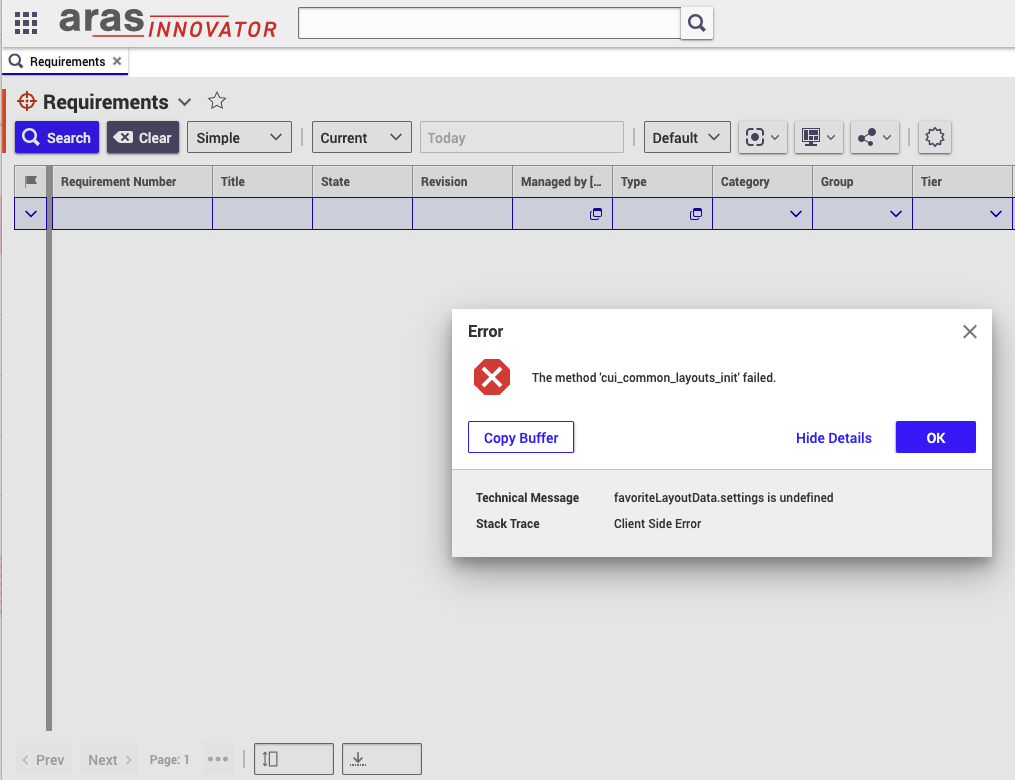Expand the Tier filter dropdown
1015x780 pixels.
[x=996, y=214]
